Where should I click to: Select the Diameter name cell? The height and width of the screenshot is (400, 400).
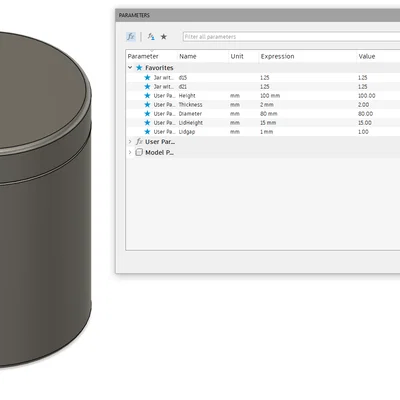[190, 114]
